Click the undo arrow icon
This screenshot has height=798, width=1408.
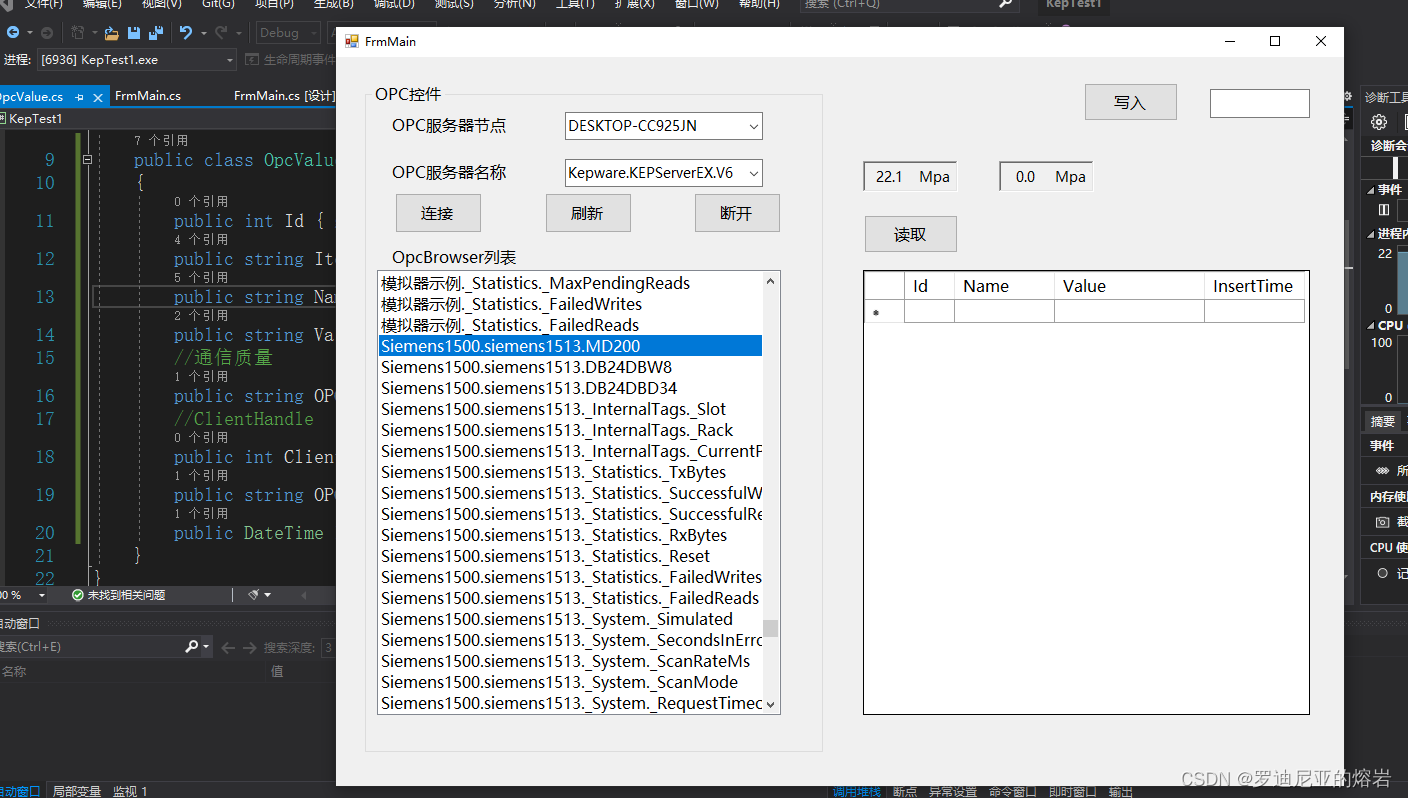click(x=186, y=33)
